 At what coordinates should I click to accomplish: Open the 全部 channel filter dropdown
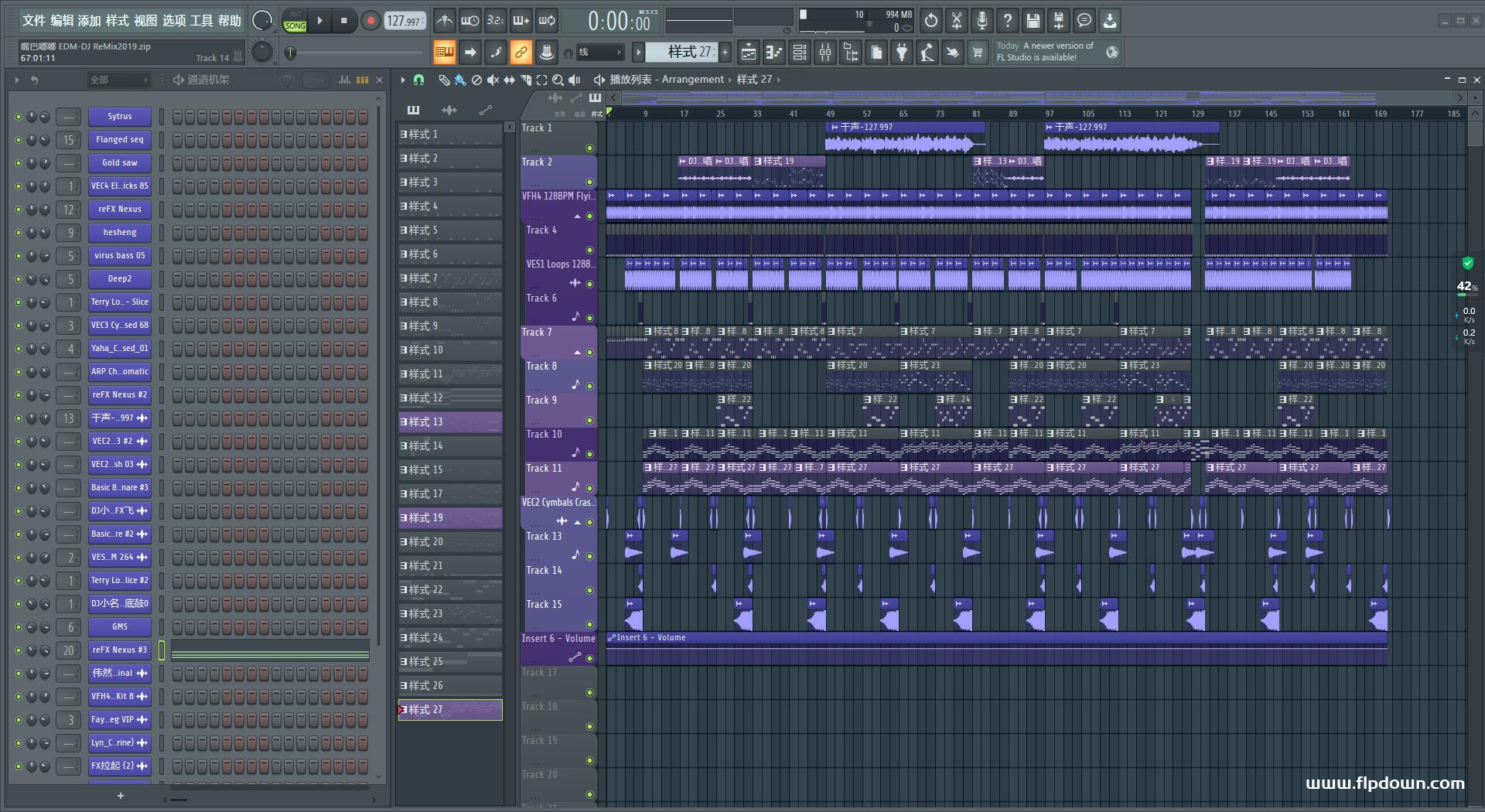click(x=118, y=80)
